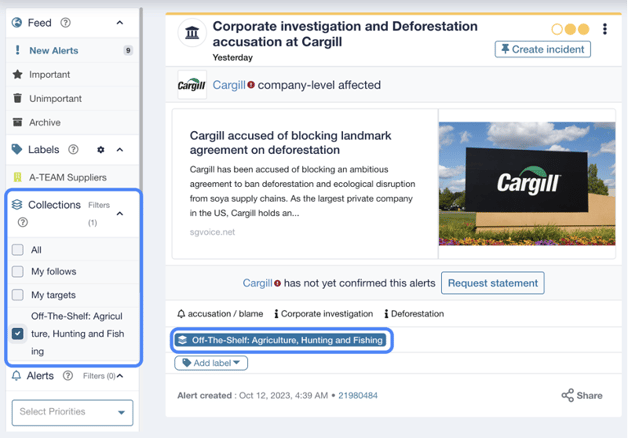The height and width of the screenshot is (438, 628).
Task: Click the third yellow priority circle
Action: 584,29
